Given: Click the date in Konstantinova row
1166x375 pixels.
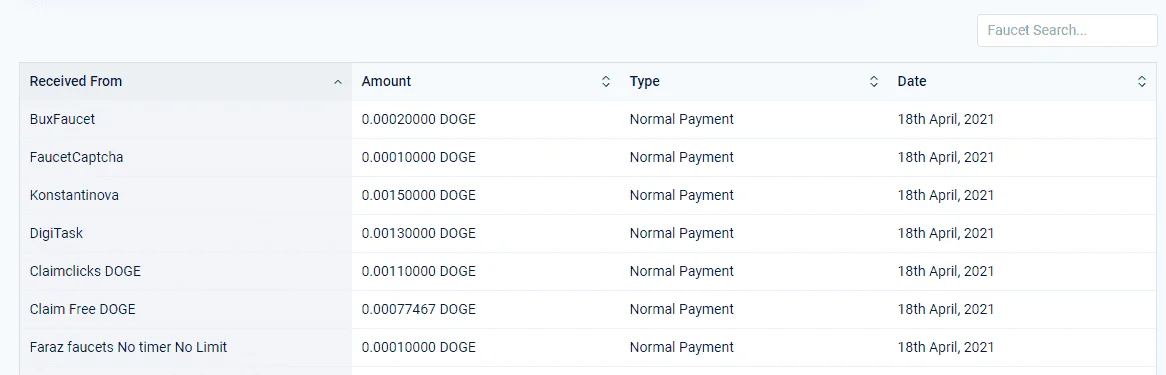Looking at the screenshot, I should [946, 195].
